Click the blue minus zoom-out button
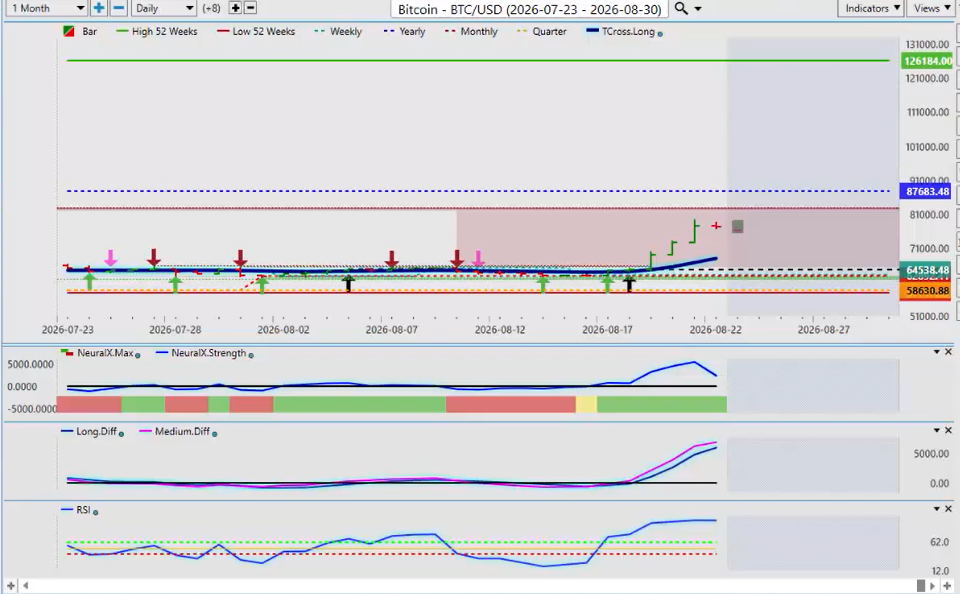Viewport: 960px width, 594px height. coord(119,8)
